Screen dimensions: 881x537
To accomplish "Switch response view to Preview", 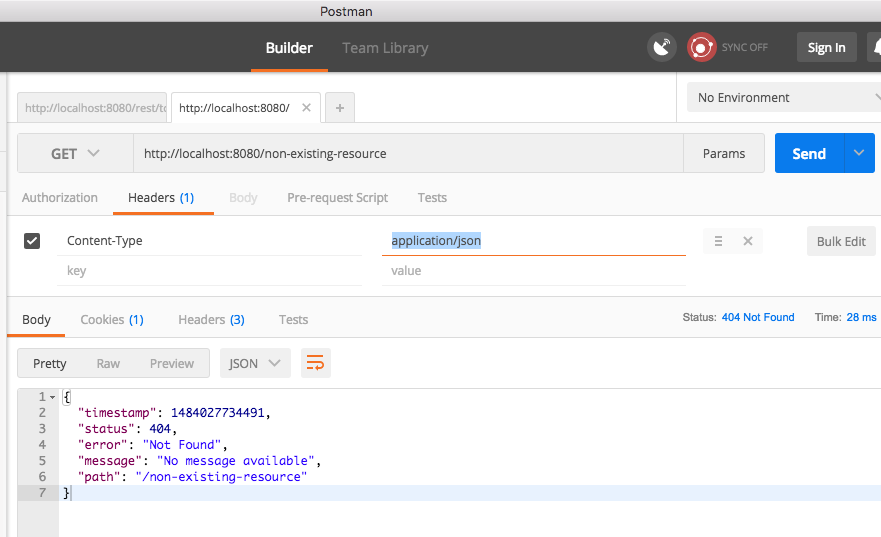I will pos(172,363).
